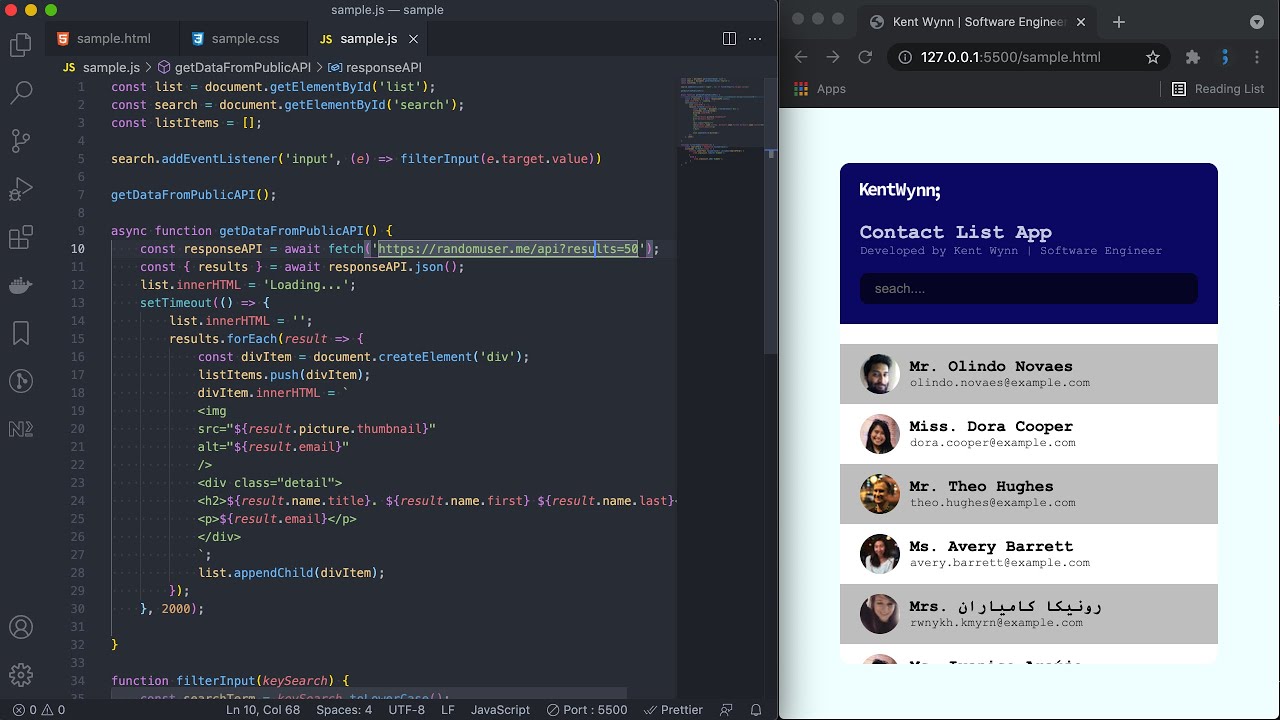This screenshot has height=720, width=1280.
Task: Close the sample.js editor tab
Action: click(x=413, y=39)
